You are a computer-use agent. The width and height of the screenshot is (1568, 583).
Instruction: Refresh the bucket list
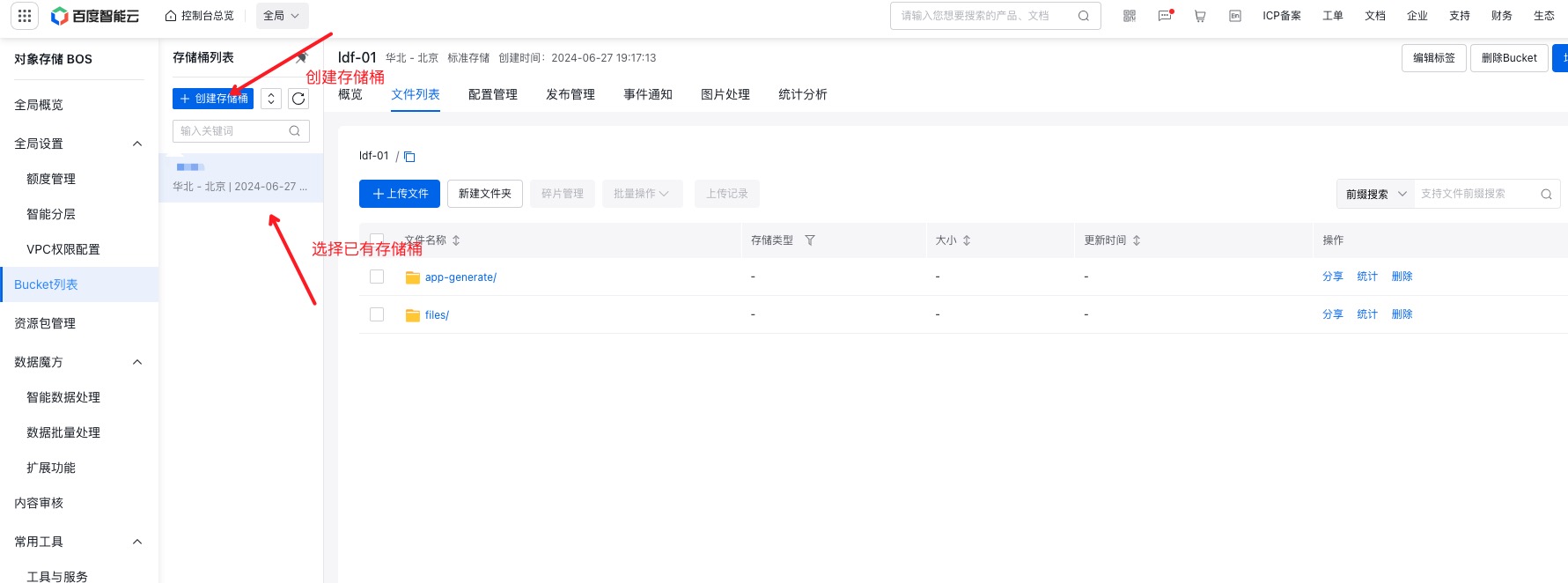click(298, 99)
